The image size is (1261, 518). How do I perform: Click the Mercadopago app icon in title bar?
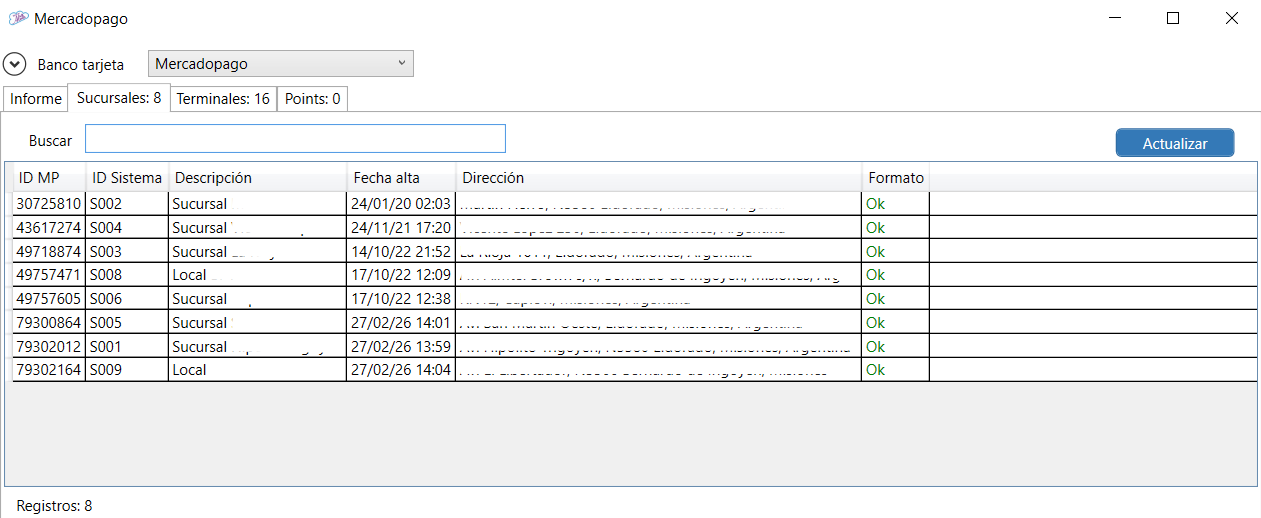[18, 18]
